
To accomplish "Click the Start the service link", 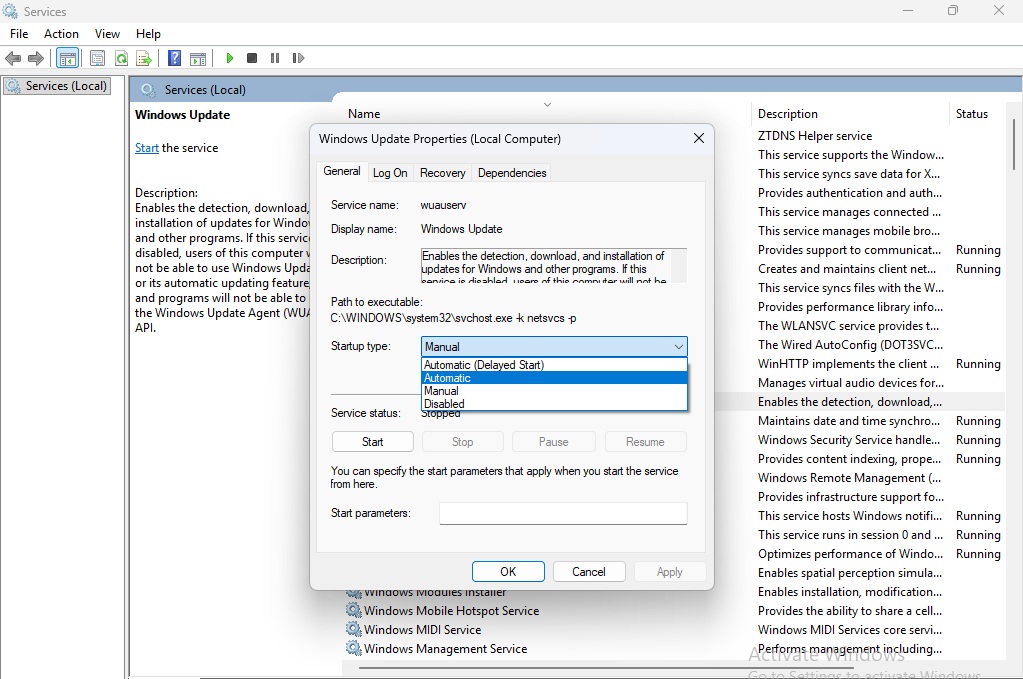I will click(147, 148).
